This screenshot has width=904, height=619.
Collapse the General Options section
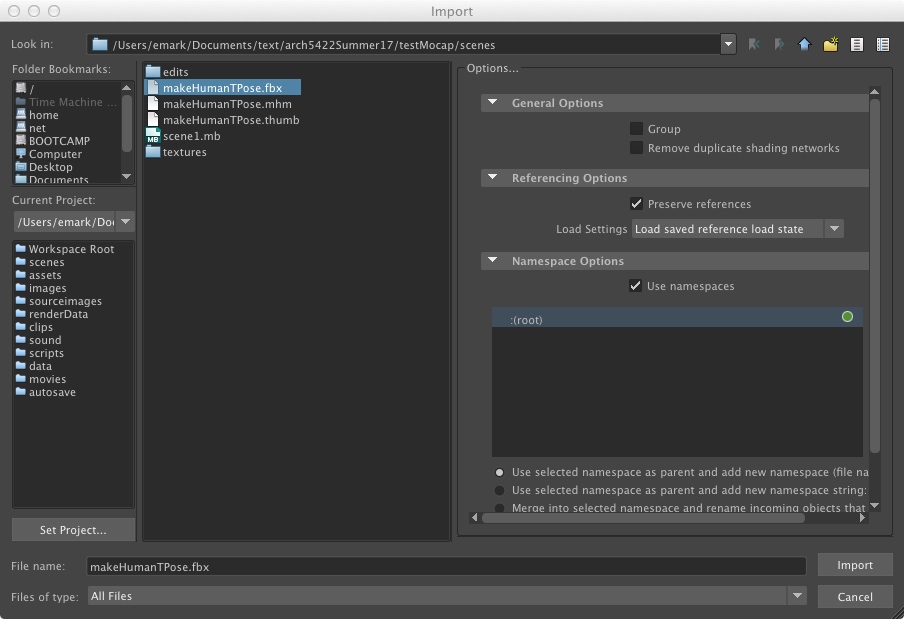pyautogui.click(x=491, y=102)
